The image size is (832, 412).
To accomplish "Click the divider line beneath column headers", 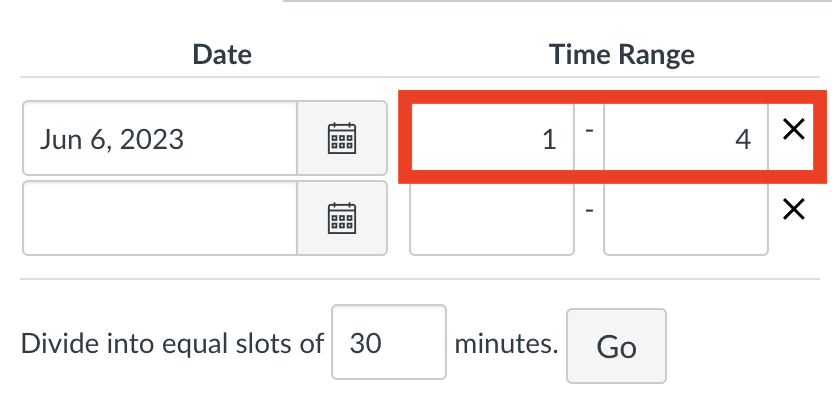I will (420, 77).
